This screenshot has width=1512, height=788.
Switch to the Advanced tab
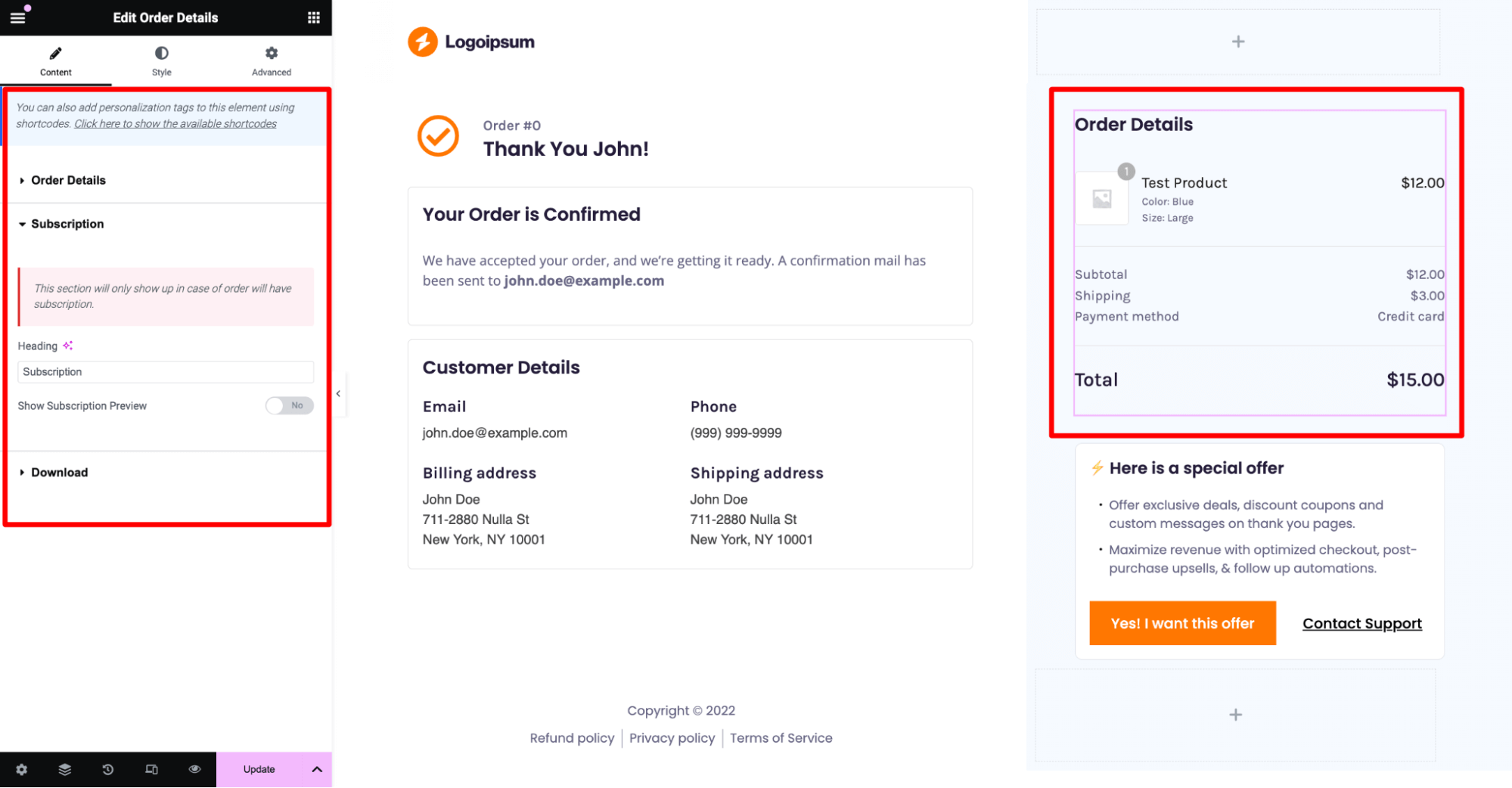pyautogui.click(x=272, y=61)
